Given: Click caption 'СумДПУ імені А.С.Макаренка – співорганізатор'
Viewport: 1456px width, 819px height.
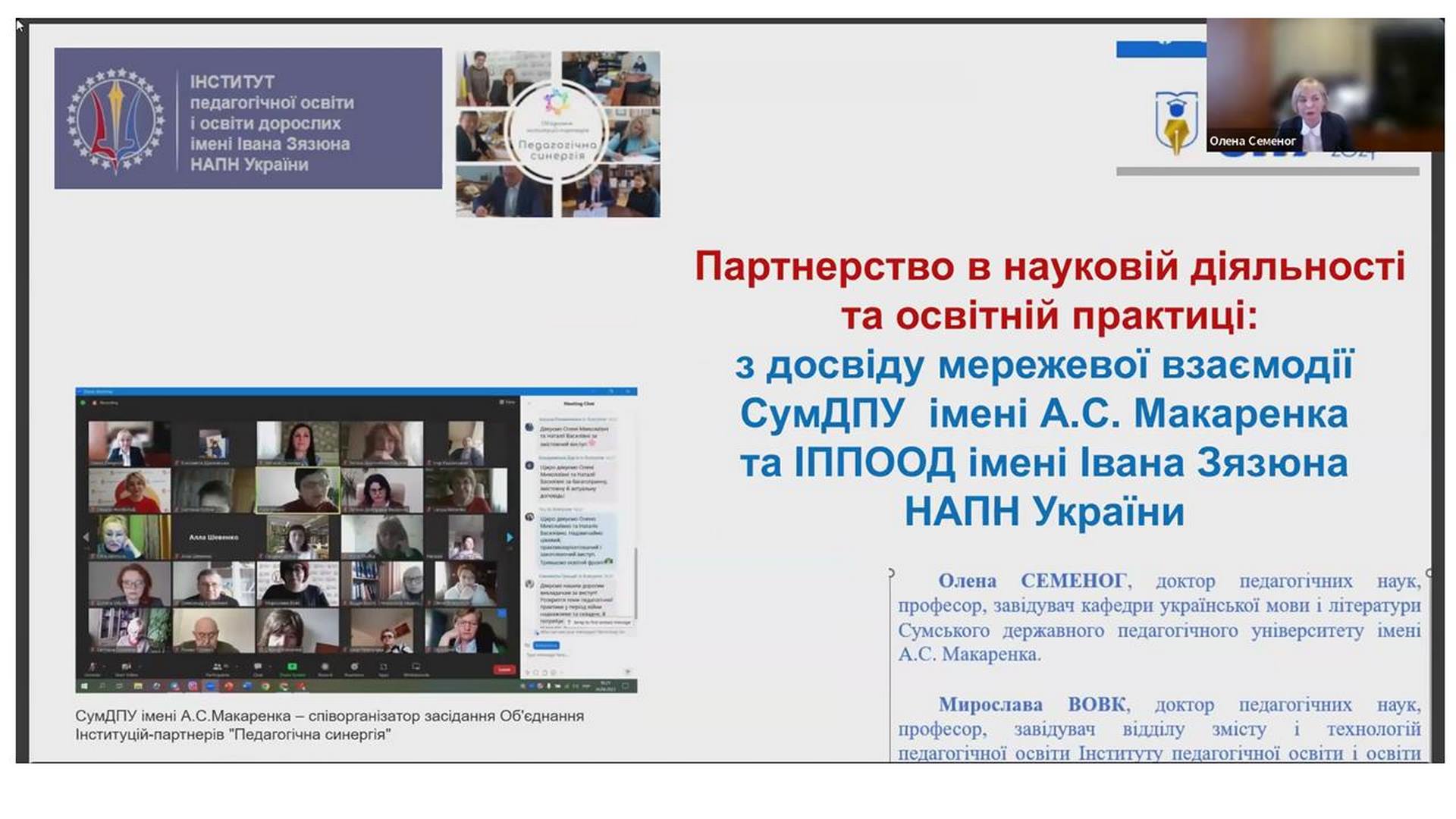Looking at the screenshot, I should point(285,716).
